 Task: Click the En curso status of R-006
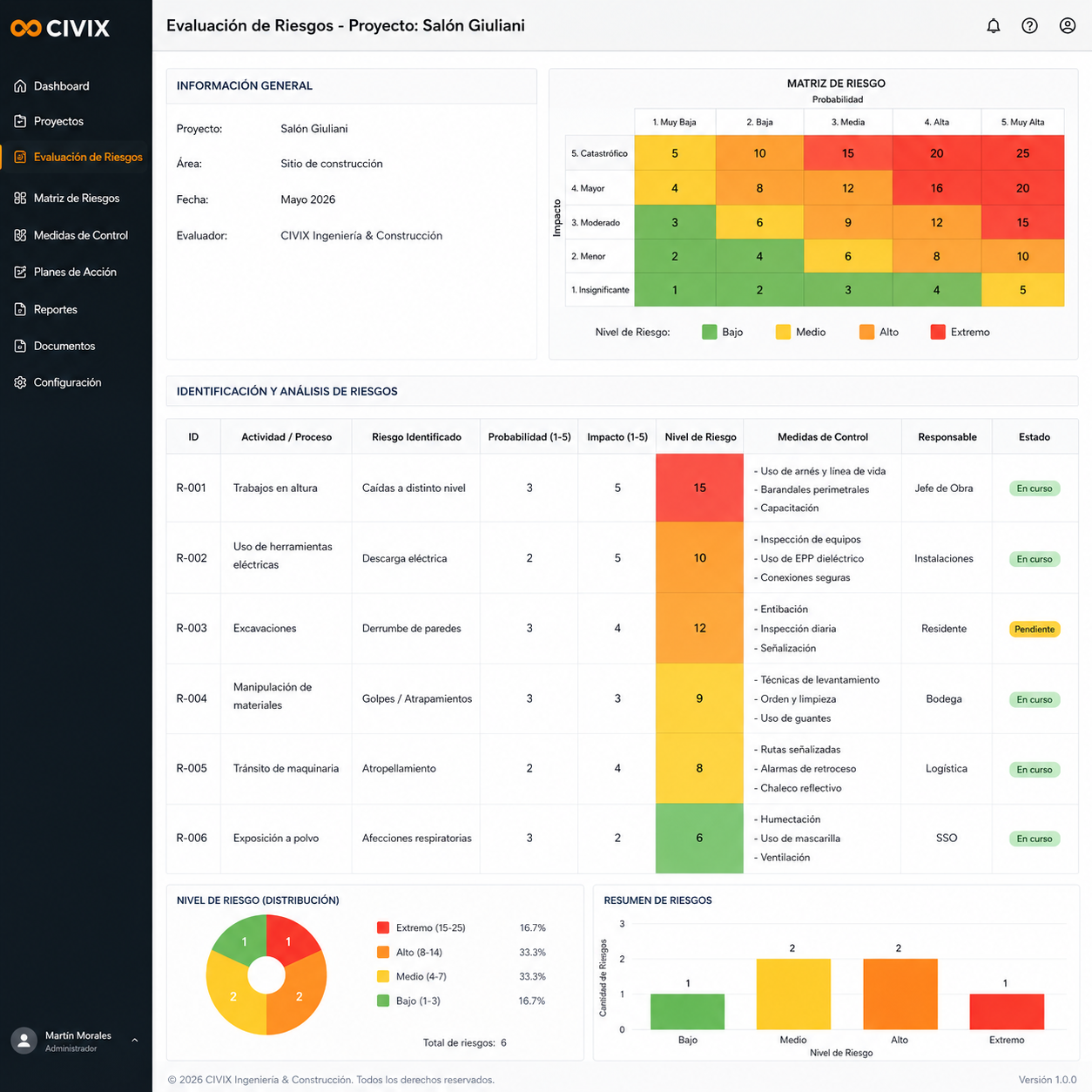click(1035, 839)
